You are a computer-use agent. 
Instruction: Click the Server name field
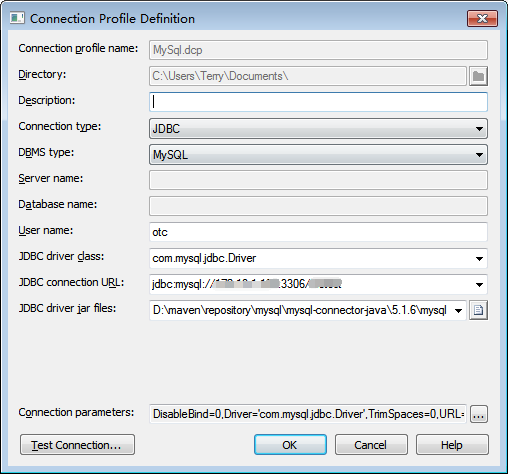[318, 180]
